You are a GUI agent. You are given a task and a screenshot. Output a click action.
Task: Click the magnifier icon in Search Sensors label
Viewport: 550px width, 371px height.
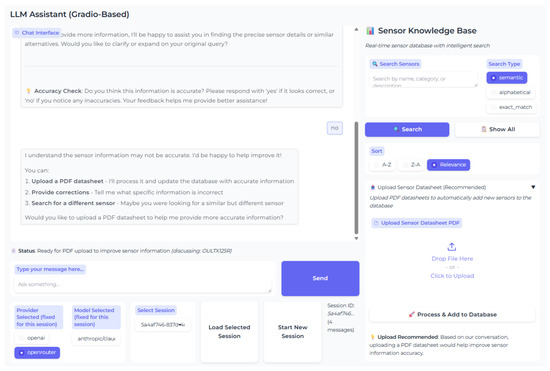[375, 64]
